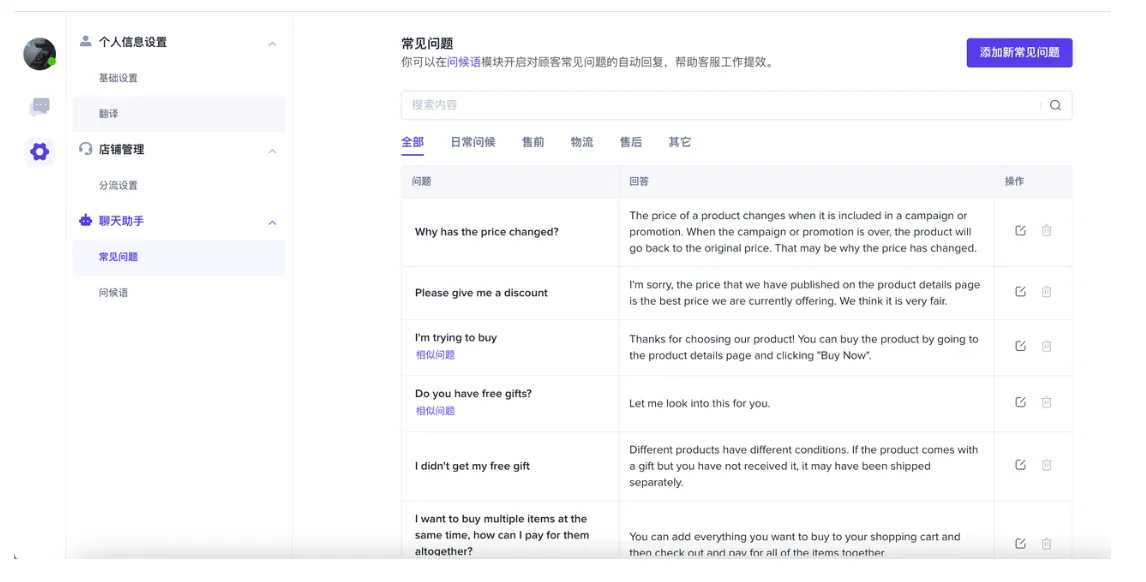Image resolution: width=1146 pixels, height=582 pixels.
Task: Click the robot icon beside 聊天助手
Action: point(86,220)
